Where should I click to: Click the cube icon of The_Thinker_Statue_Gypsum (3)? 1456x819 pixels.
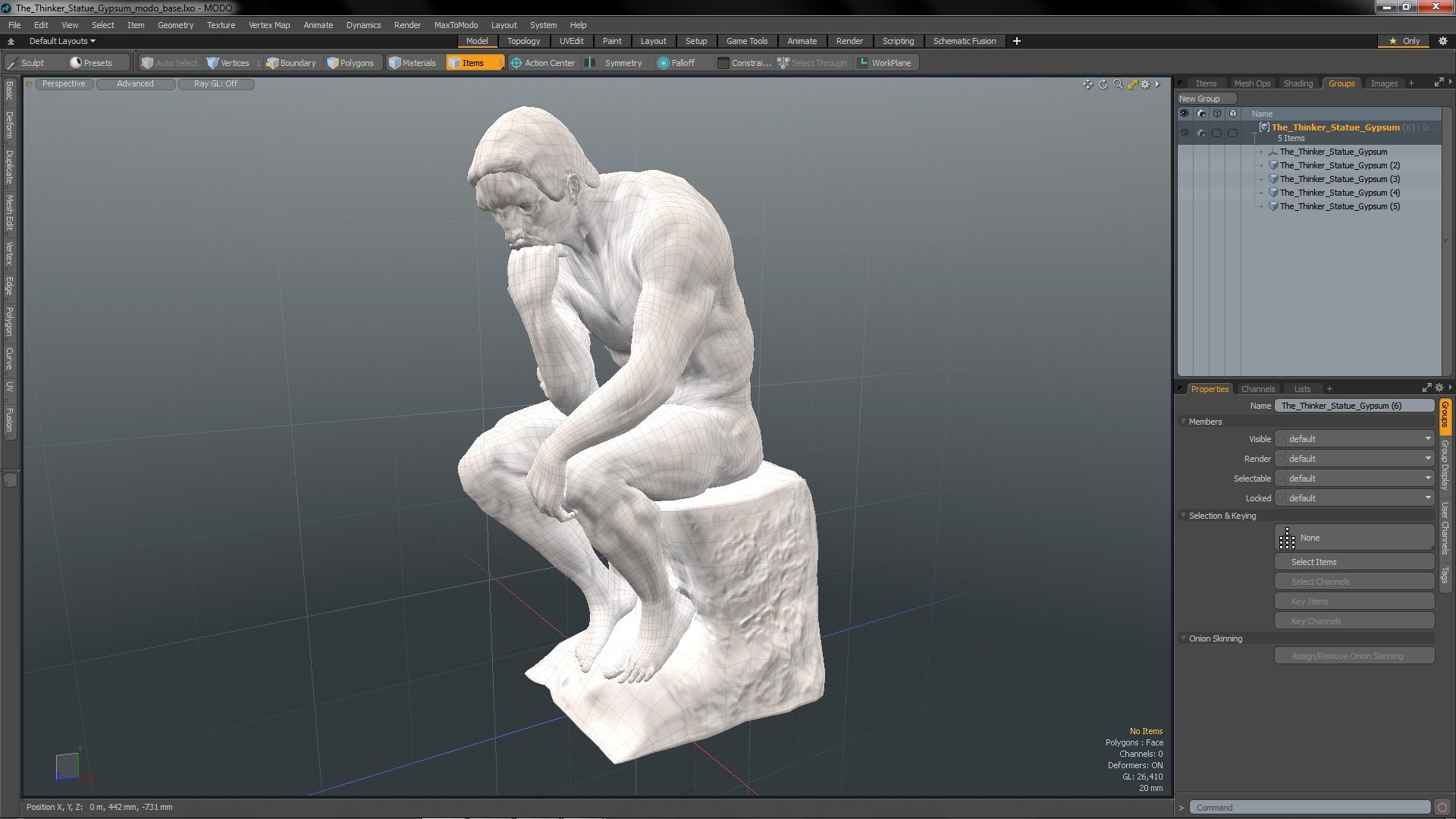coord(1274,179)
